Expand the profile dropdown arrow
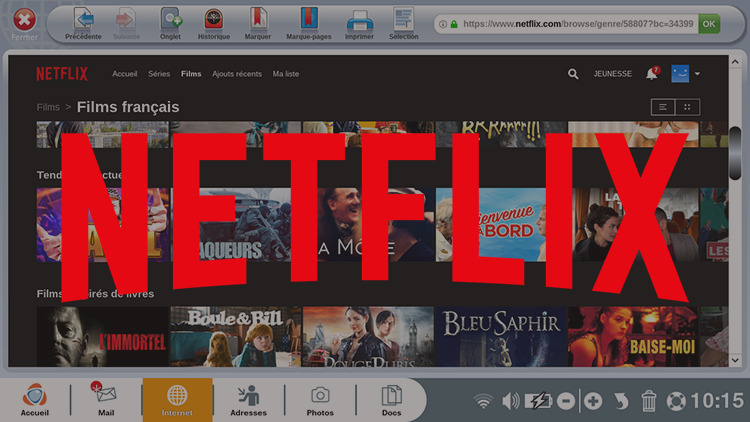The height and width of the screenshot is (422, 750). pos(697,74)
